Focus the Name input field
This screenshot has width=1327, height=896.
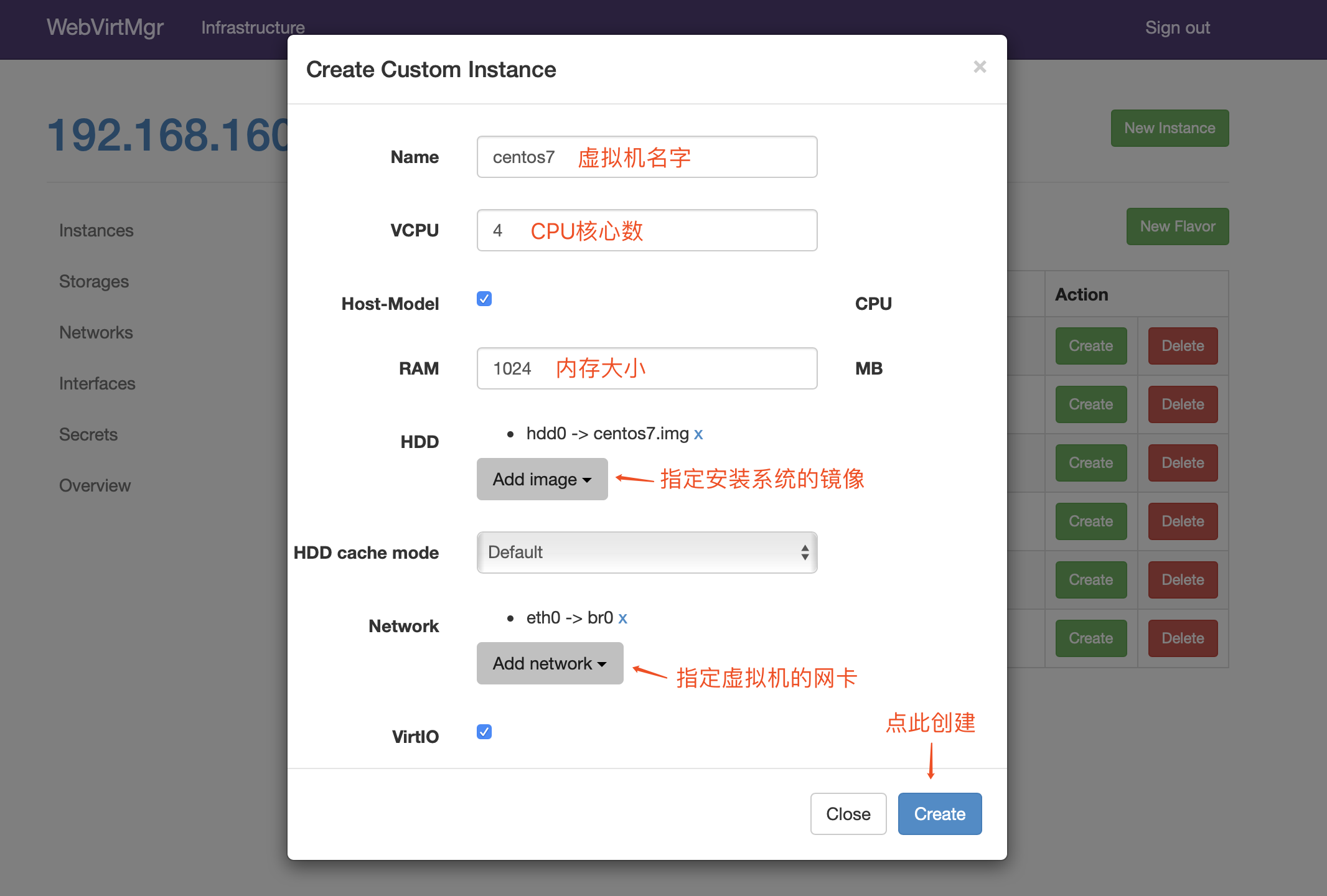click(647, 157)
